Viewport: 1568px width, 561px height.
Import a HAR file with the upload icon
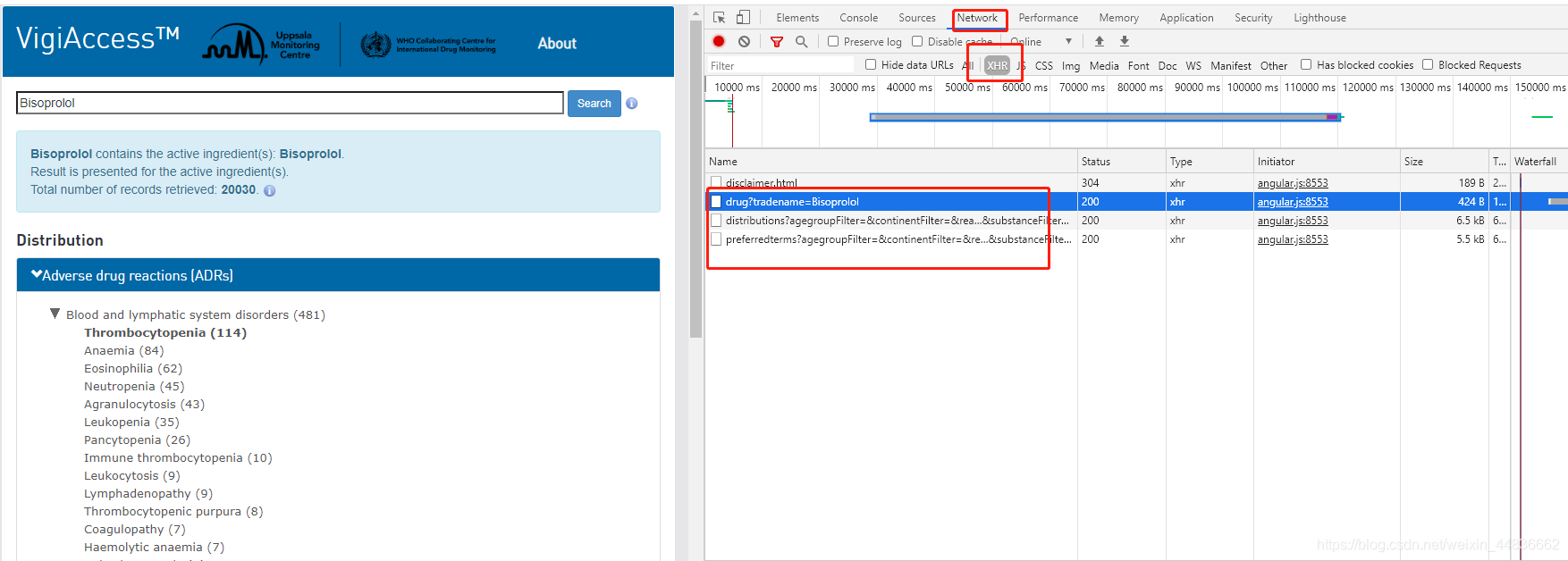[x=1100, y=41]
